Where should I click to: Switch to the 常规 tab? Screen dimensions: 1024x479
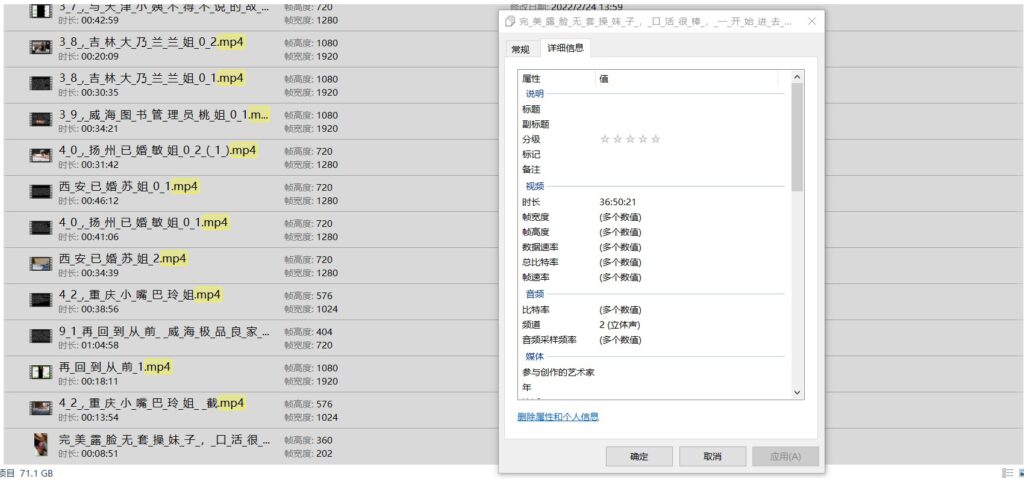point(520,49)
